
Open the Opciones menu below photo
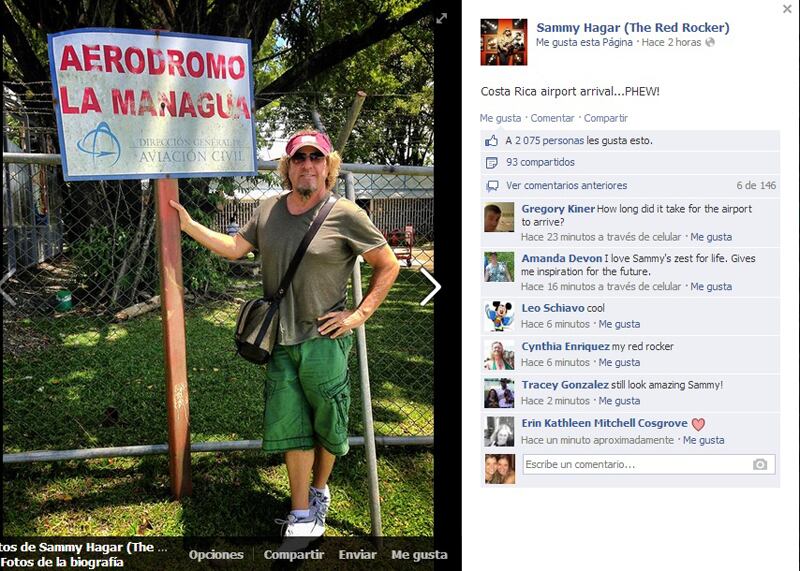pyautogui.click(x=216, y=555)
